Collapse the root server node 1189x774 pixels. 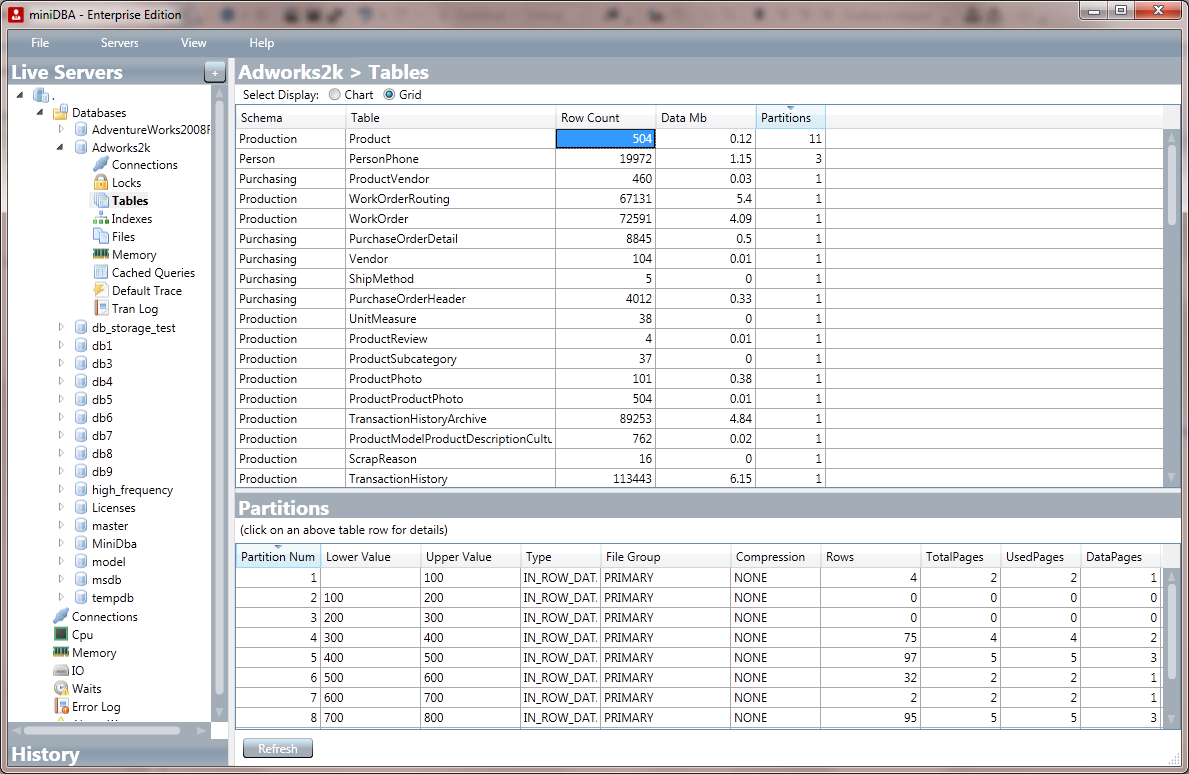pyautogui.click(x=20, y=95)
